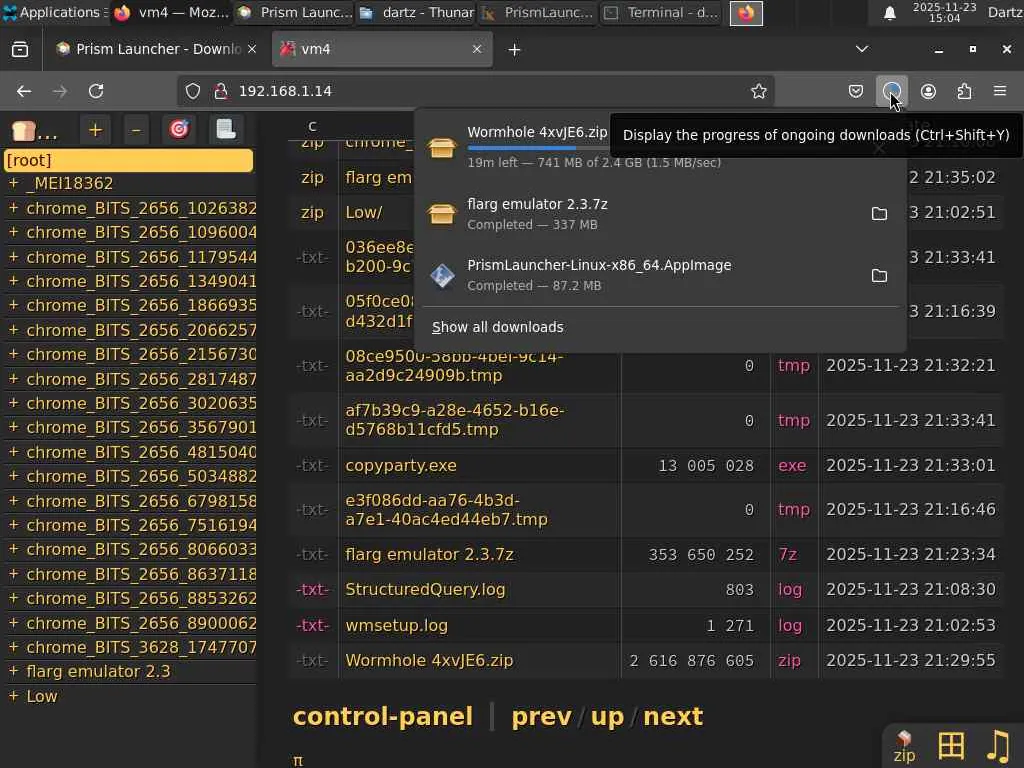Go back to the previous page

(x=24, y=91)
